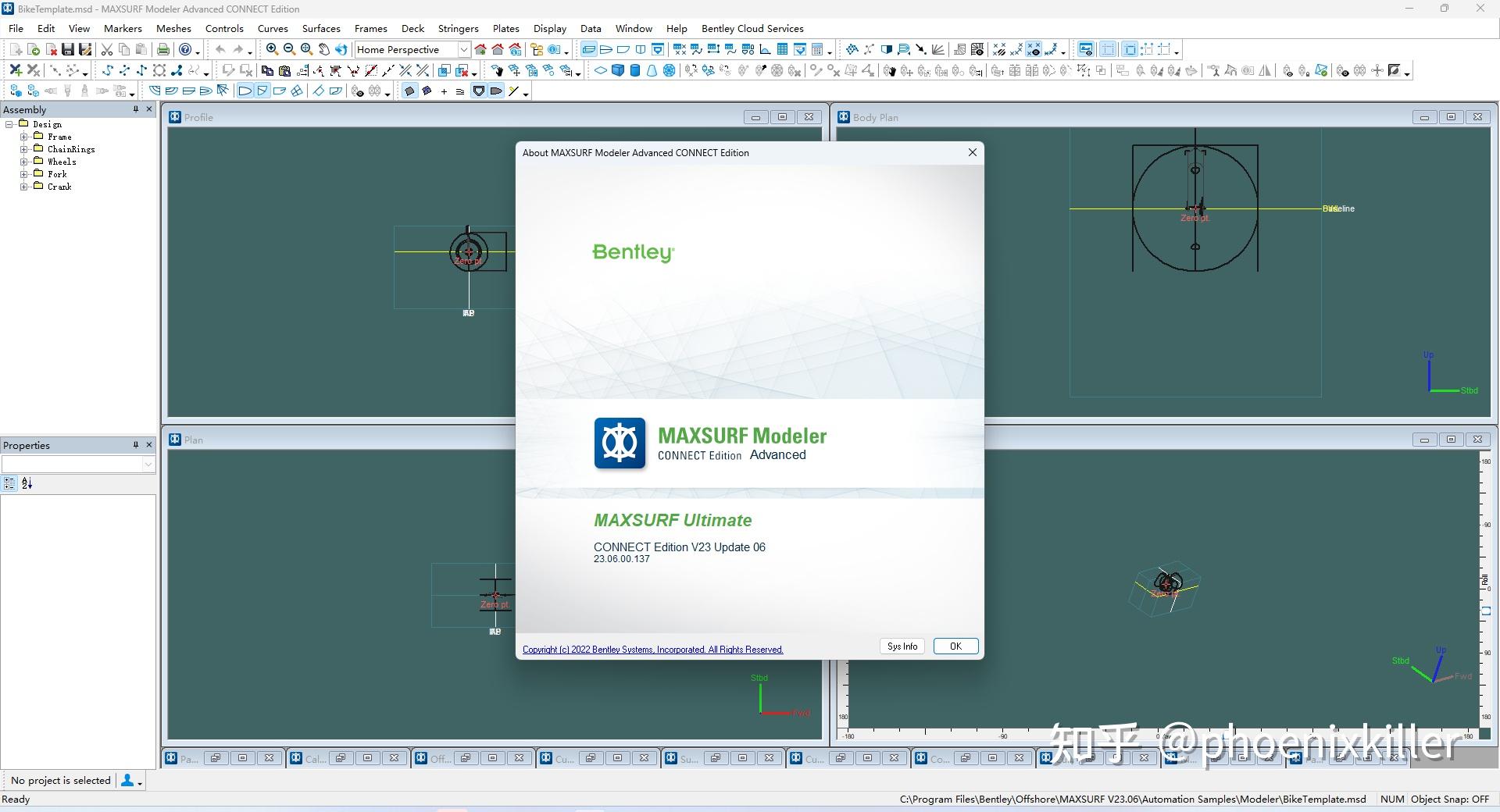Open the Surfaces menu
1500x812 pixels.
tap(320, 28)
